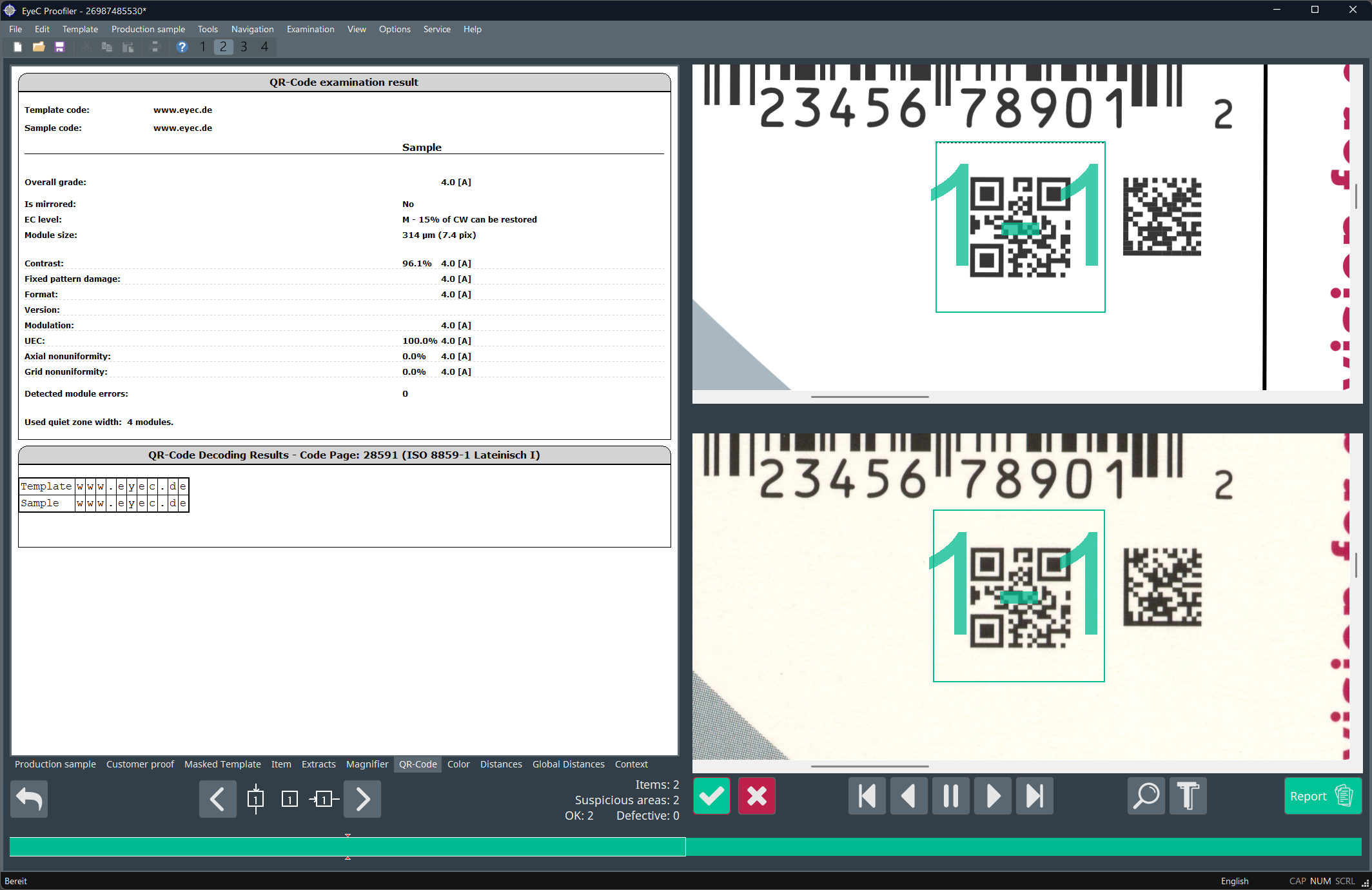Switch to Production sample tab
Viewport: 1372px width, 890px height.
click(55, 764)
